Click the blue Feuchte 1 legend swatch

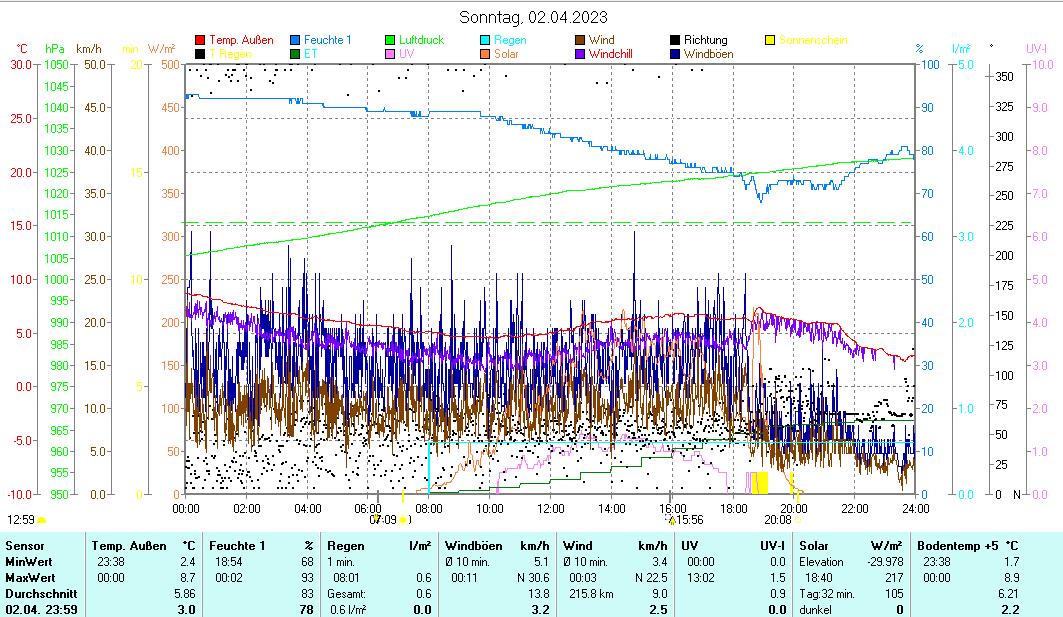(x=295, y=40)
